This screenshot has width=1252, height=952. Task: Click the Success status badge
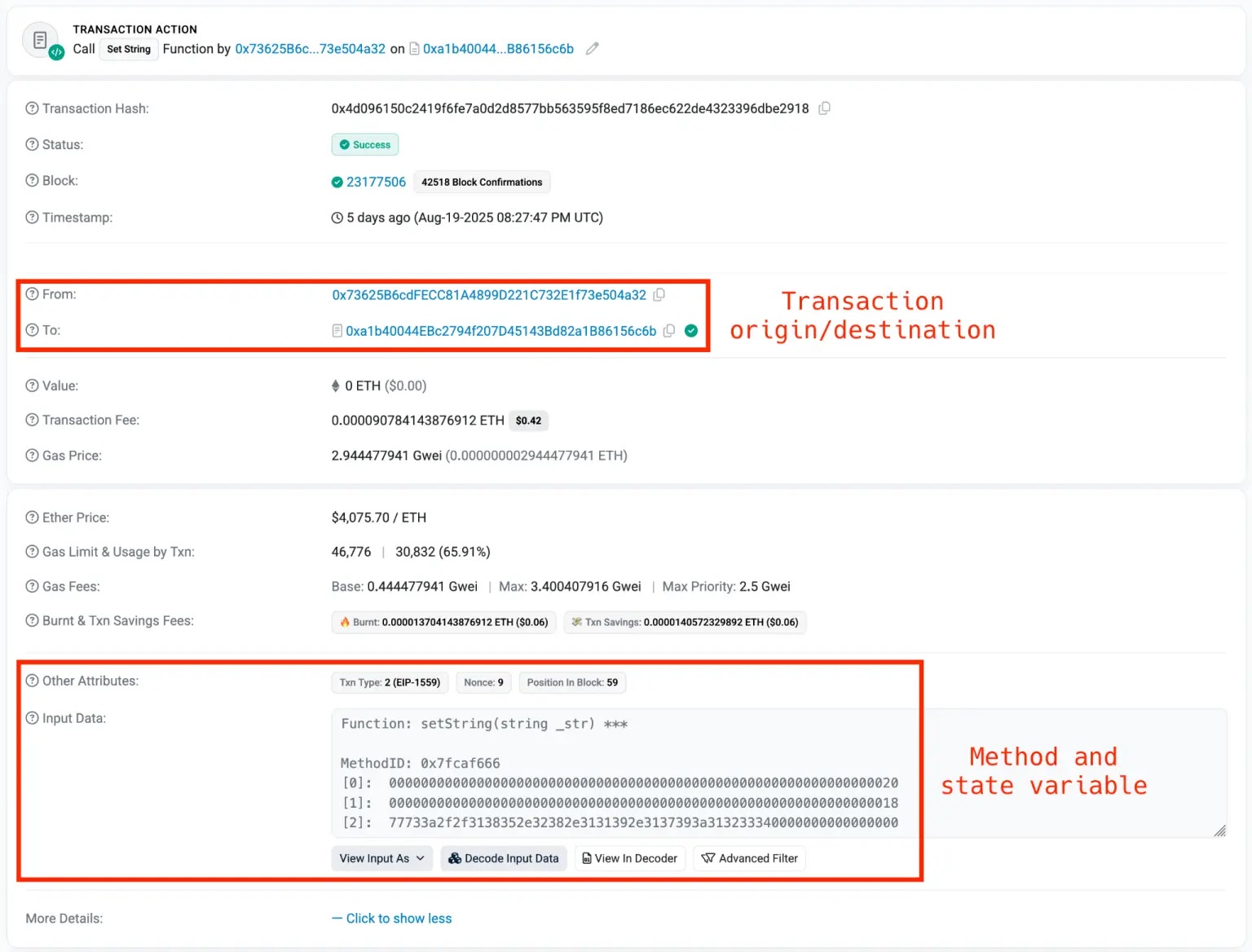tap(364, 144)
